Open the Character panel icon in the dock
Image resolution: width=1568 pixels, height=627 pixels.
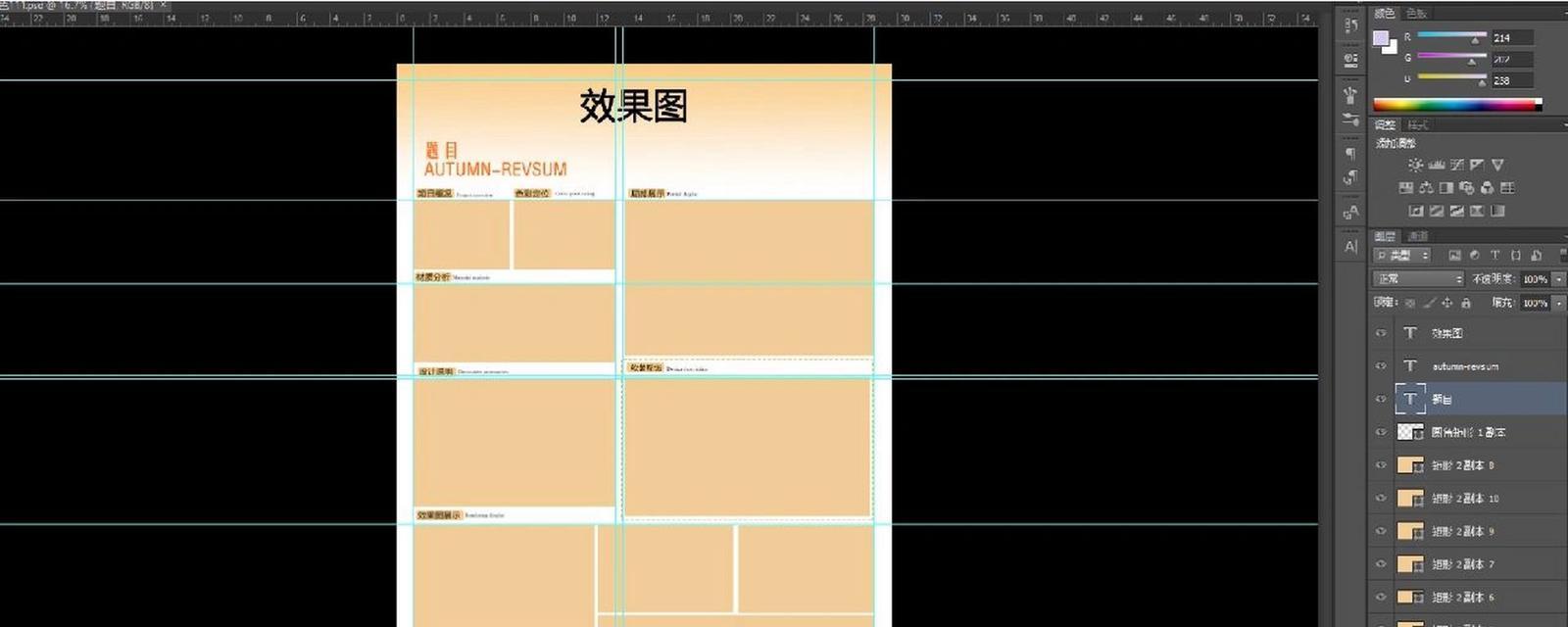pos(1351,246)
